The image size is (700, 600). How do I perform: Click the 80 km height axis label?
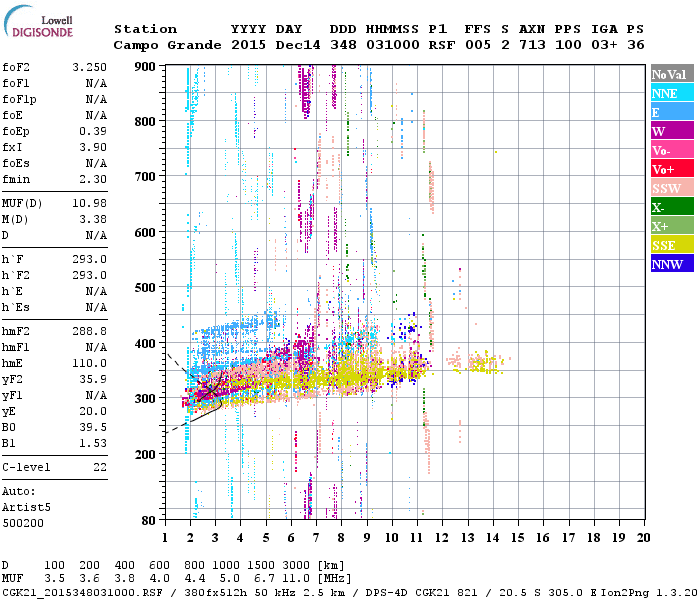pos(148,520)
